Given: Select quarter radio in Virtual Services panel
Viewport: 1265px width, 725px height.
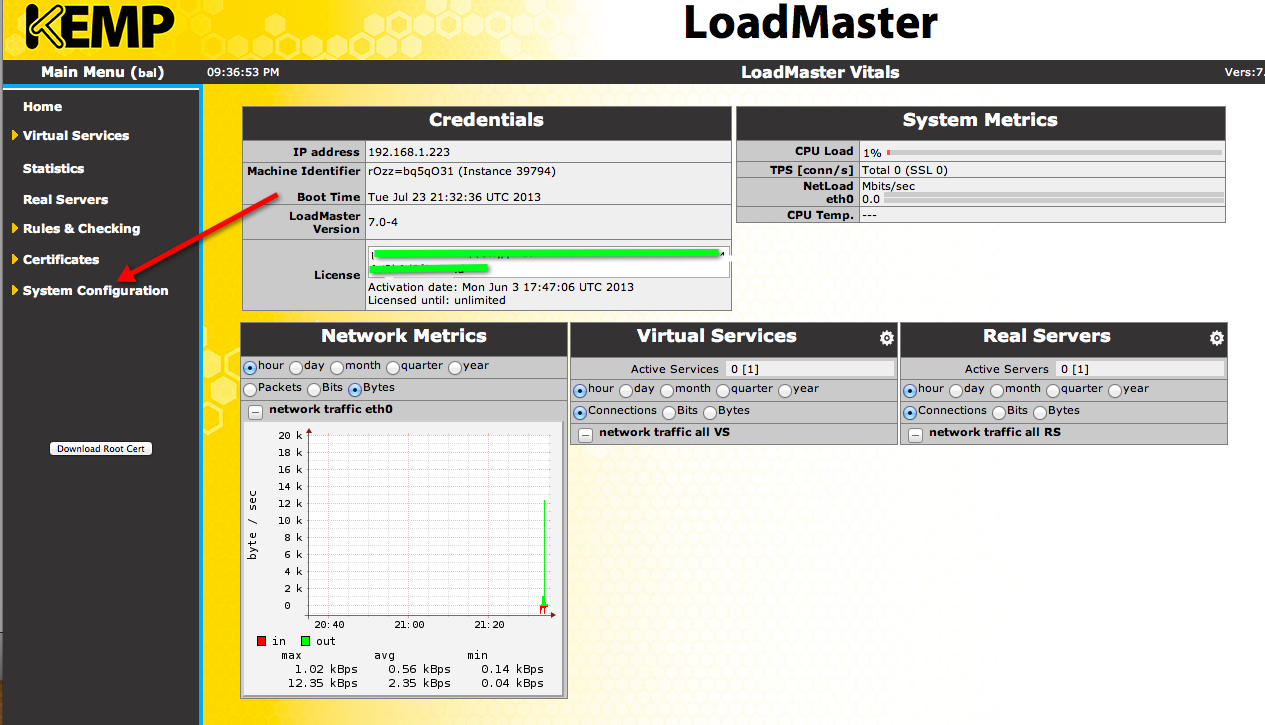Looking at the screenshot, I should coord(723,390).
